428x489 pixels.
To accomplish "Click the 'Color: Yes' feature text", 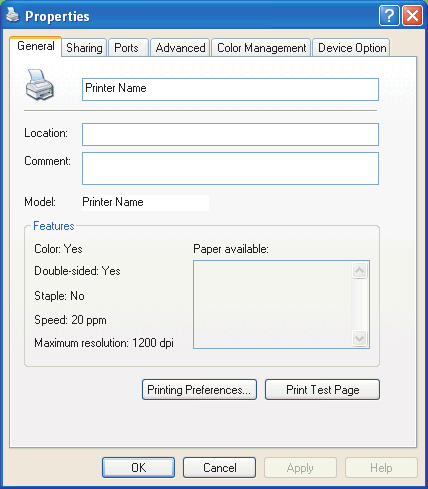I will point(58,249).
